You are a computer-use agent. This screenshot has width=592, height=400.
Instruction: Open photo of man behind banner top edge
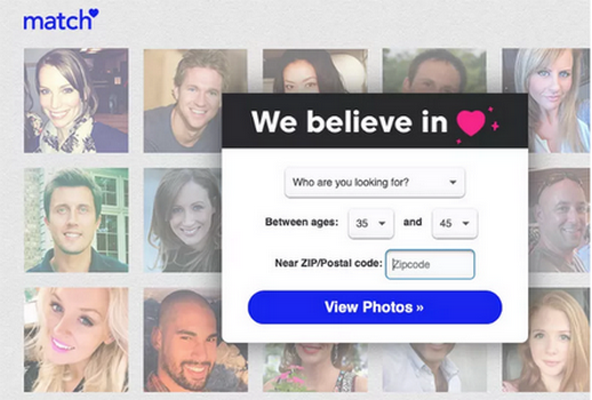point(435,71)
